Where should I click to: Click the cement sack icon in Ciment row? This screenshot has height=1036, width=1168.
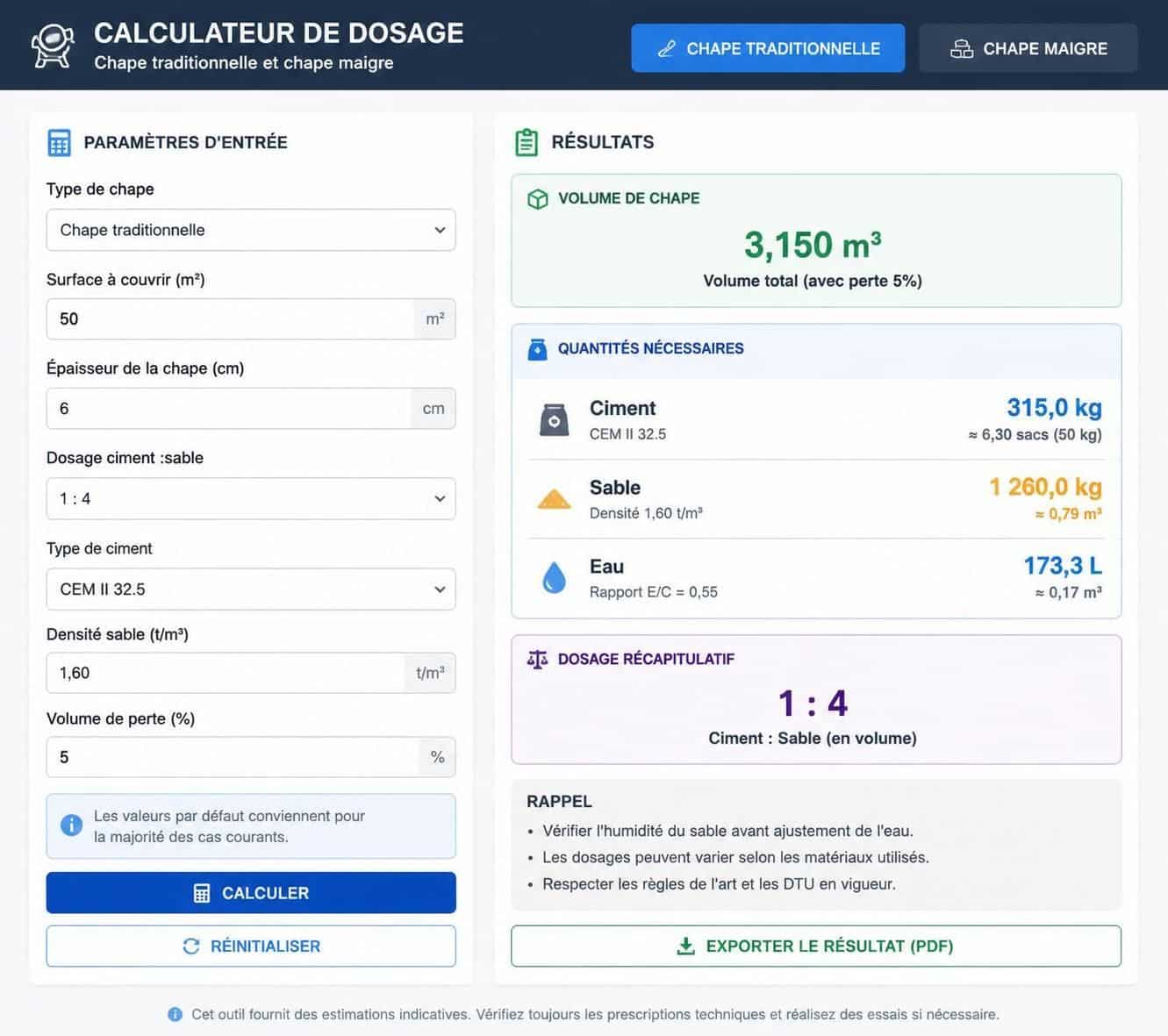coord(554,420)
